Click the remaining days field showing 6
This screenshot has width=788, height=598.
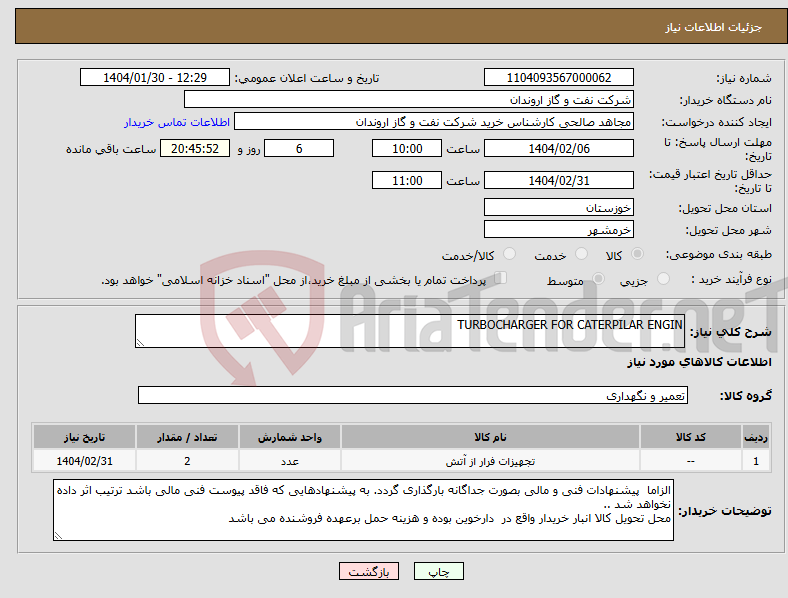pos(299,148)
